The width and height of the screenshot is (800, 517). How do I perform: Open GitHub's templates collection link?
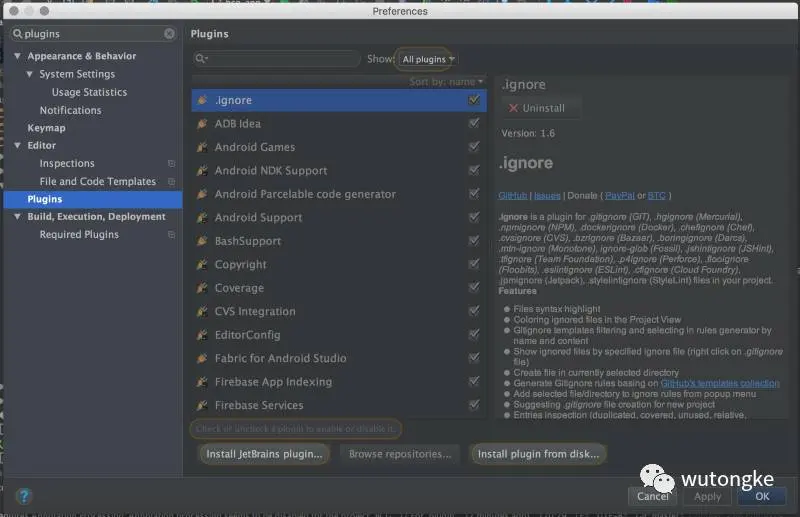point(720,383)
